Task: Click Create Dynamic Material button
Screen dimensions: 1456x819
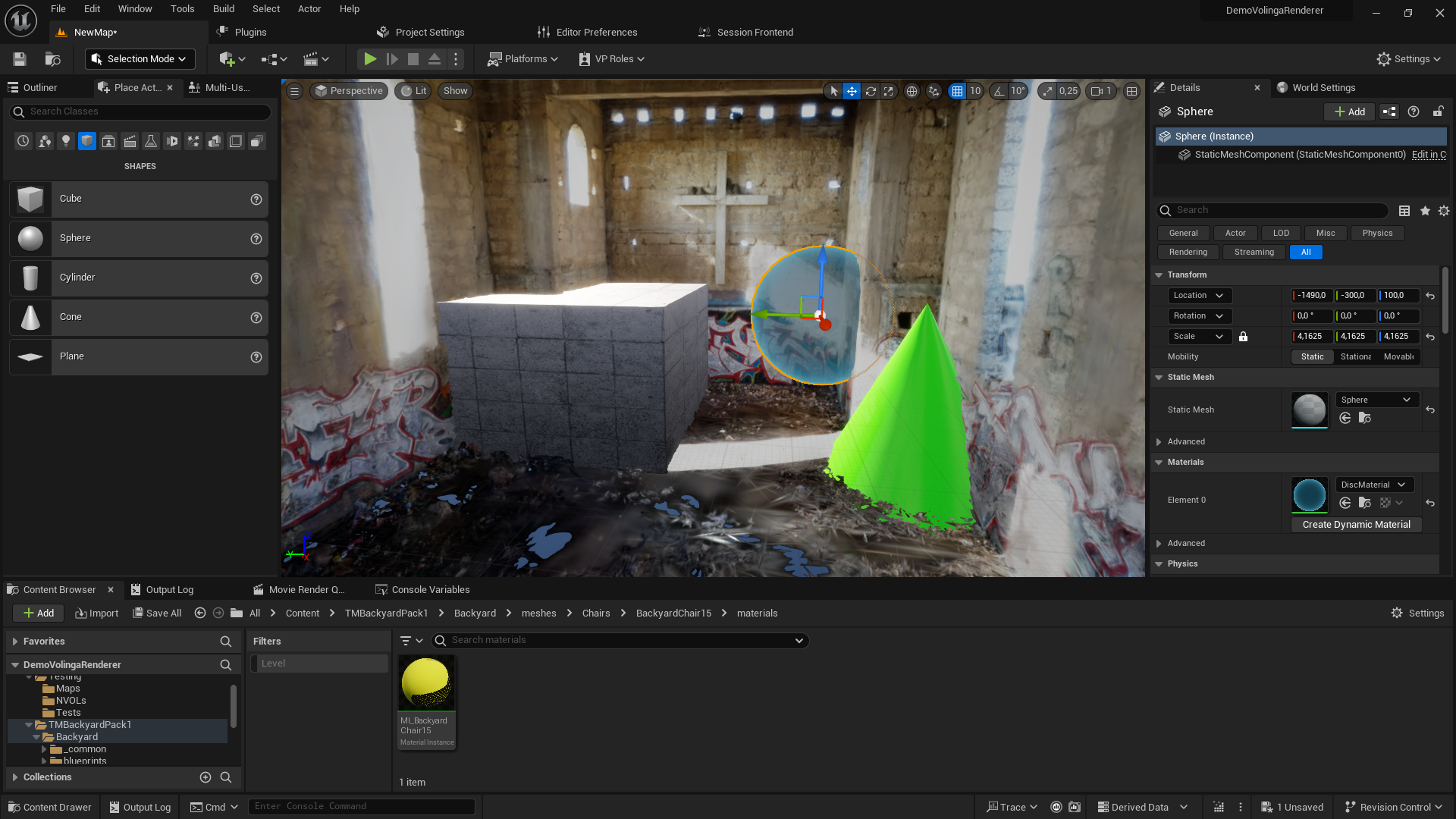Action: 1356,525
